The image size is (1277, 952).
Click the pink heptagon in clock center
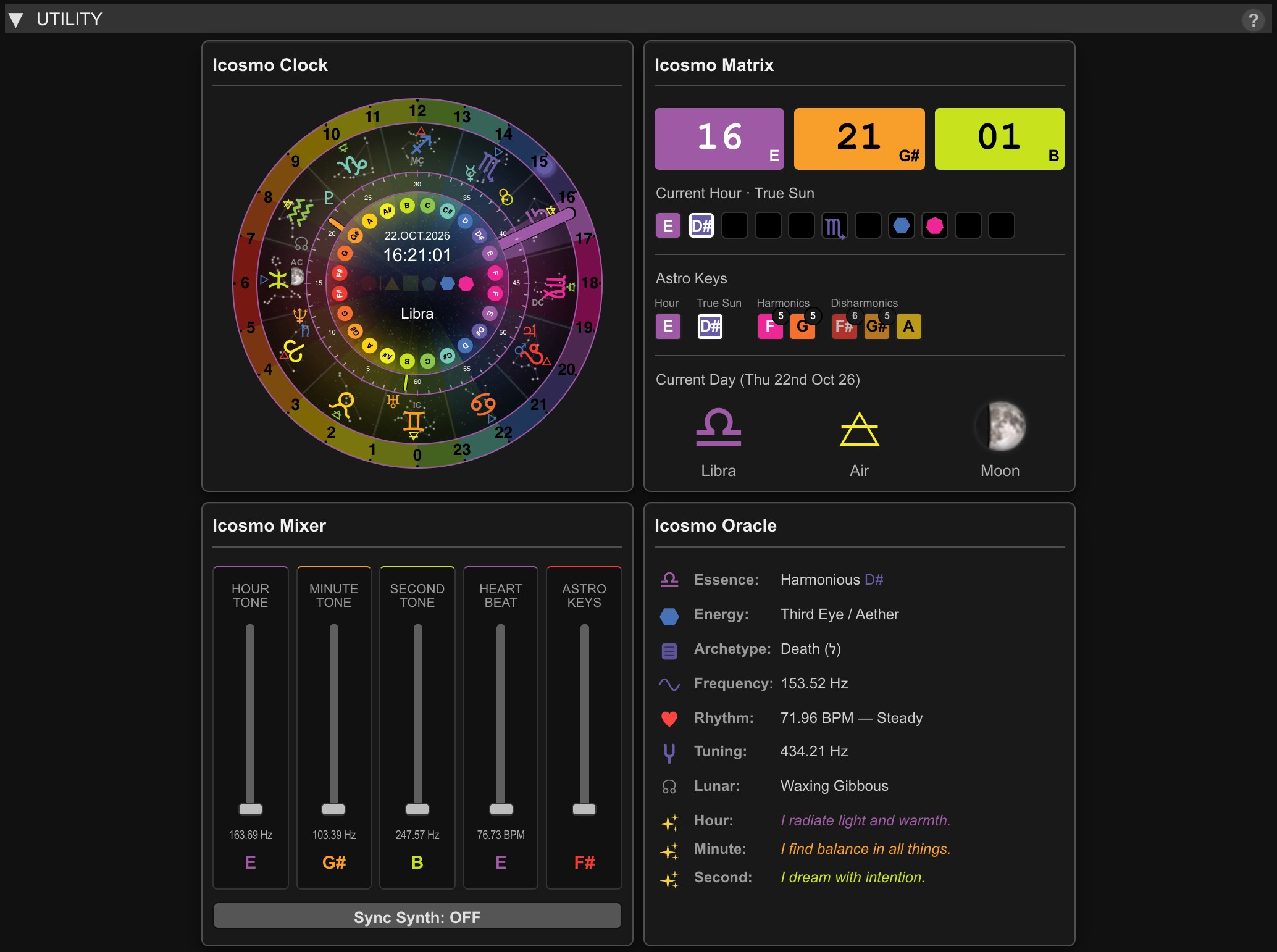point(466,283)
